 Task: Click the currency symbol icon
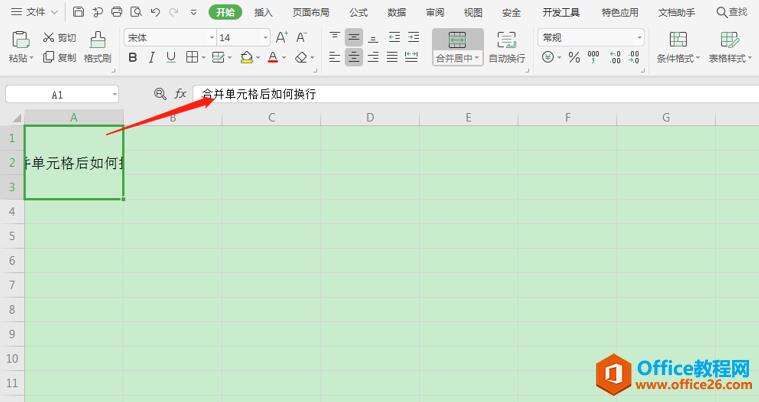tap(547, 57)
